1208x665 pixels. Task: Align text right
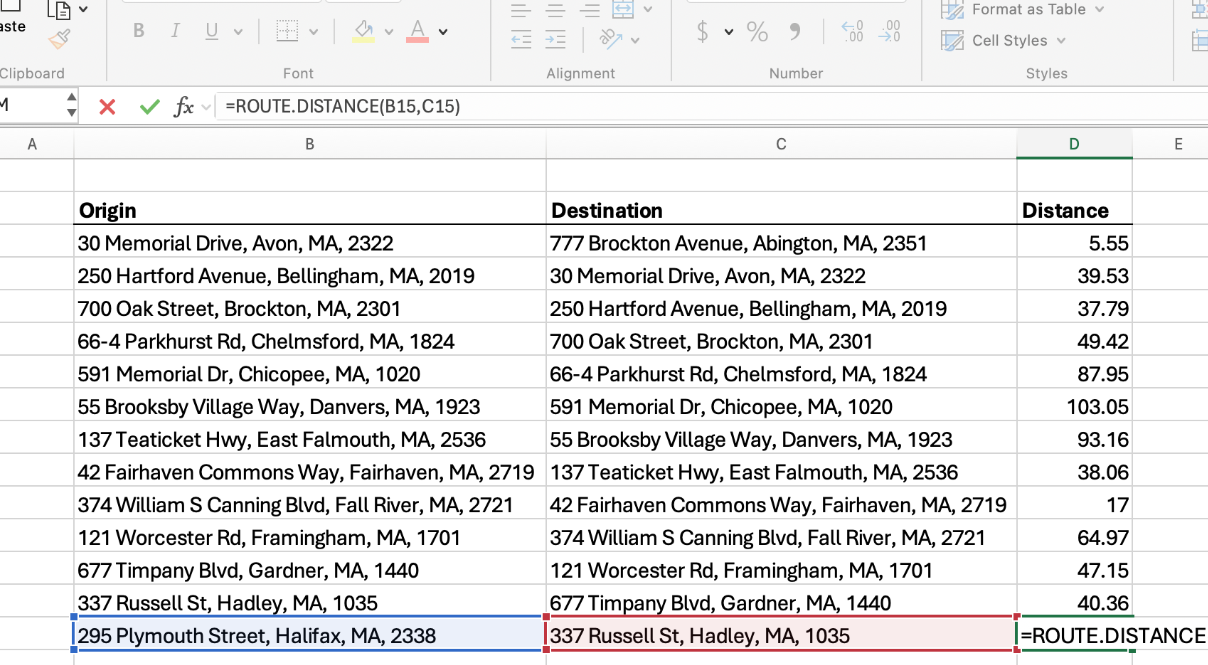pyautogui.click(x=590, y=11)
